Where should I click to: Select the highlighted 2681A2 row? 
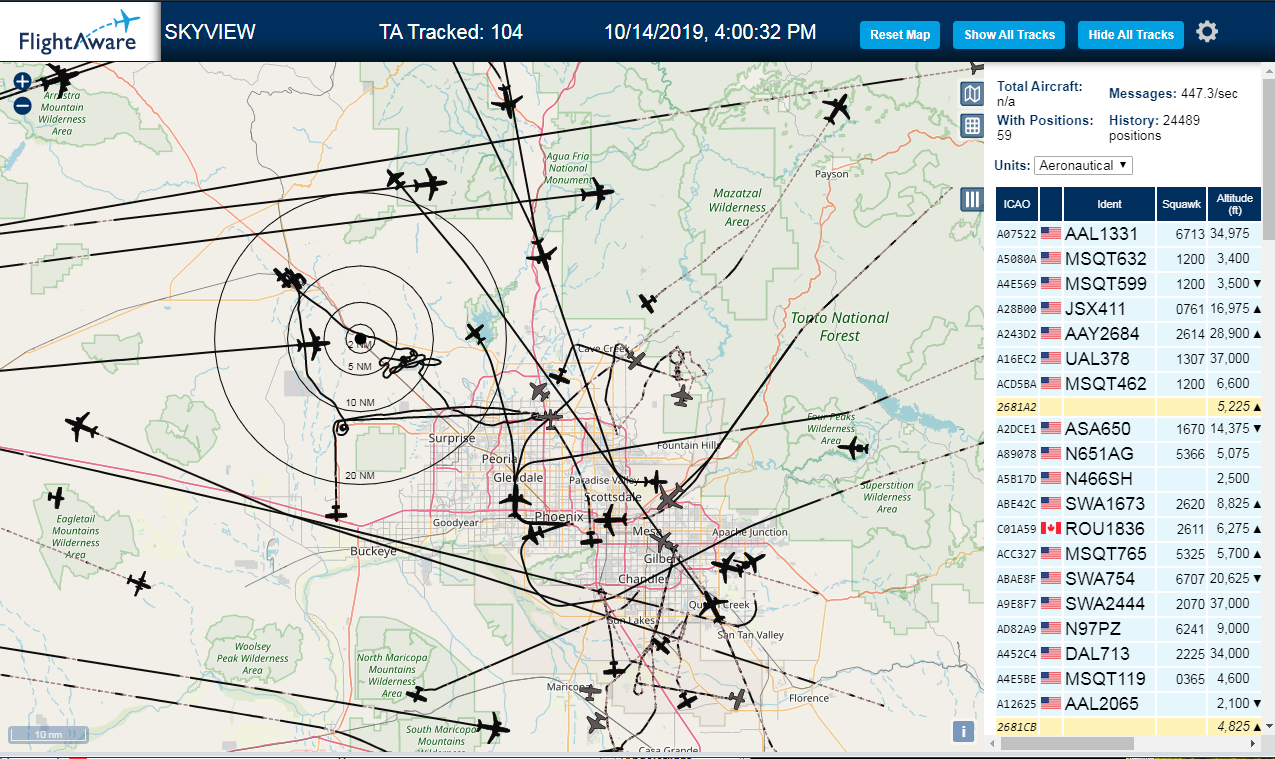click(1129, 407)
